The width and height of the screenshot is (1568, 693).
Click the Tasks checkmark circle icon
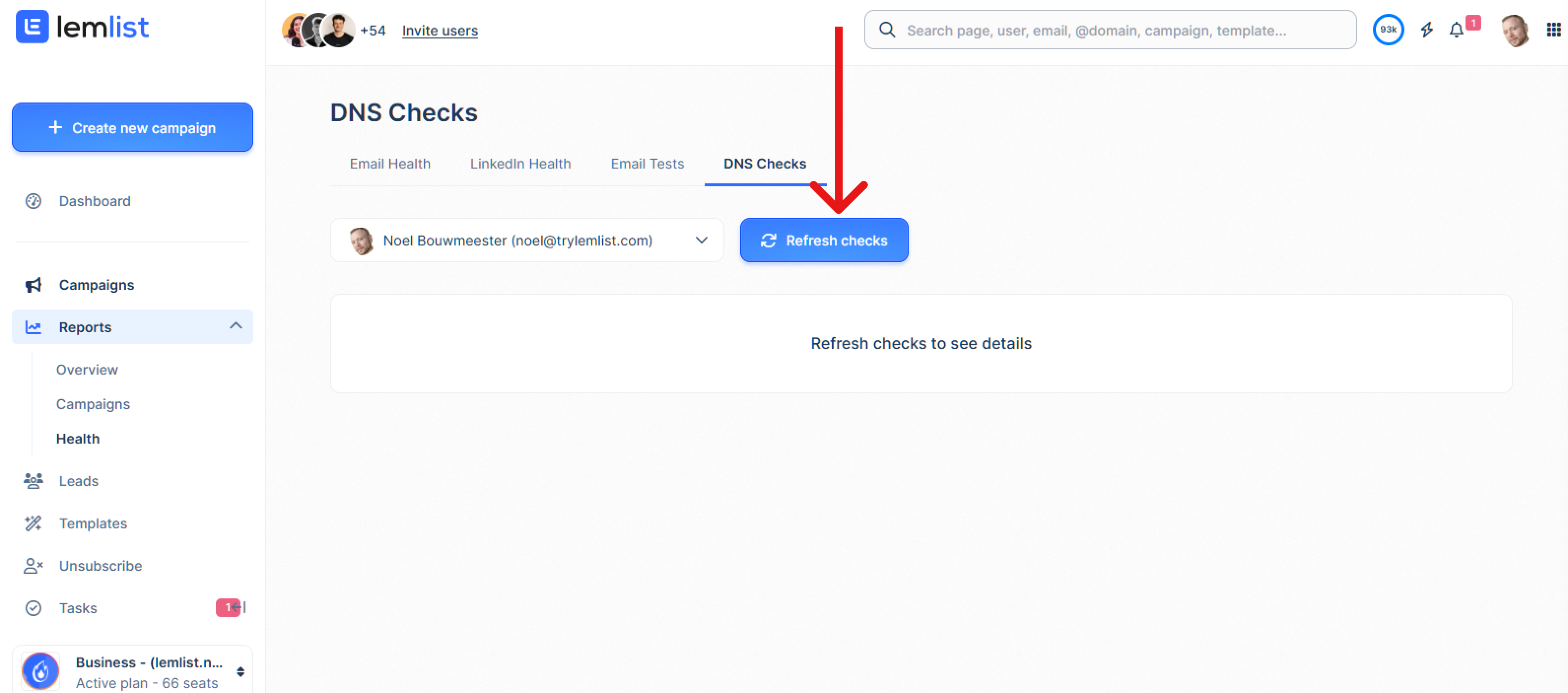pos(34,608)
